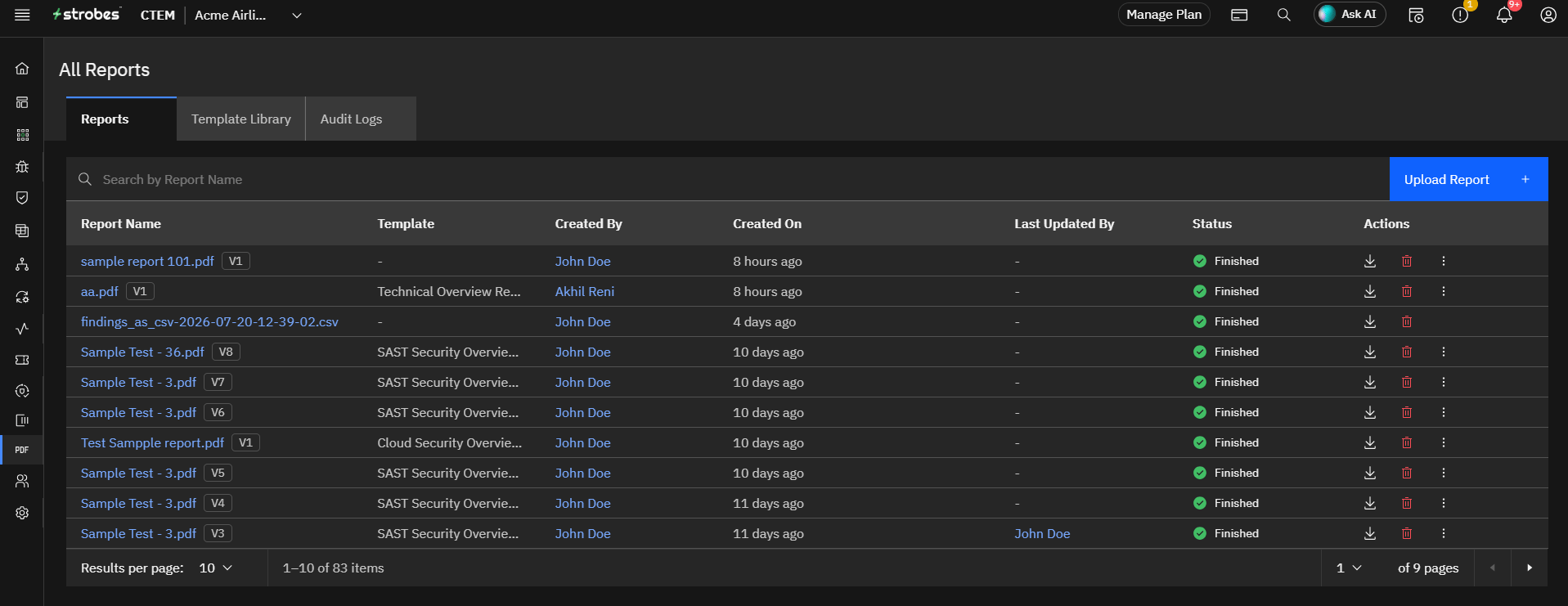The width and height of the screenshot is (1568, 606).
Task: Go to the Home icon in the sidebar
Action: pyautogui.click(x=22, y=69)
